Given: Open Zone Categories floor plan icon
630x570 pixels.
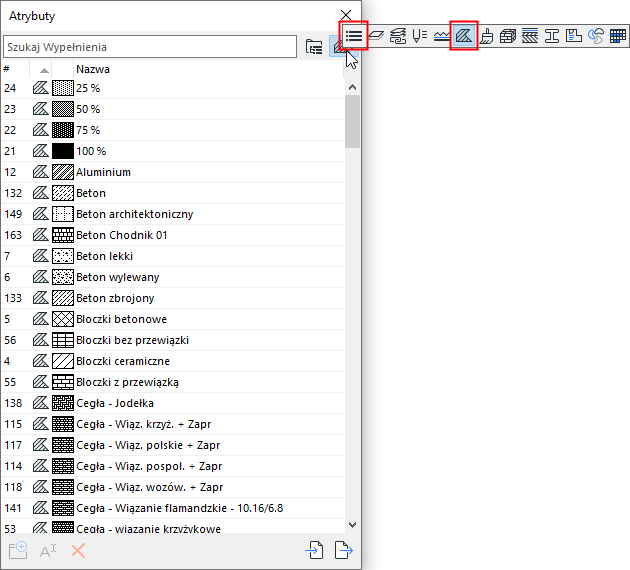Looking at the screenshot, I should click(574, 36).
